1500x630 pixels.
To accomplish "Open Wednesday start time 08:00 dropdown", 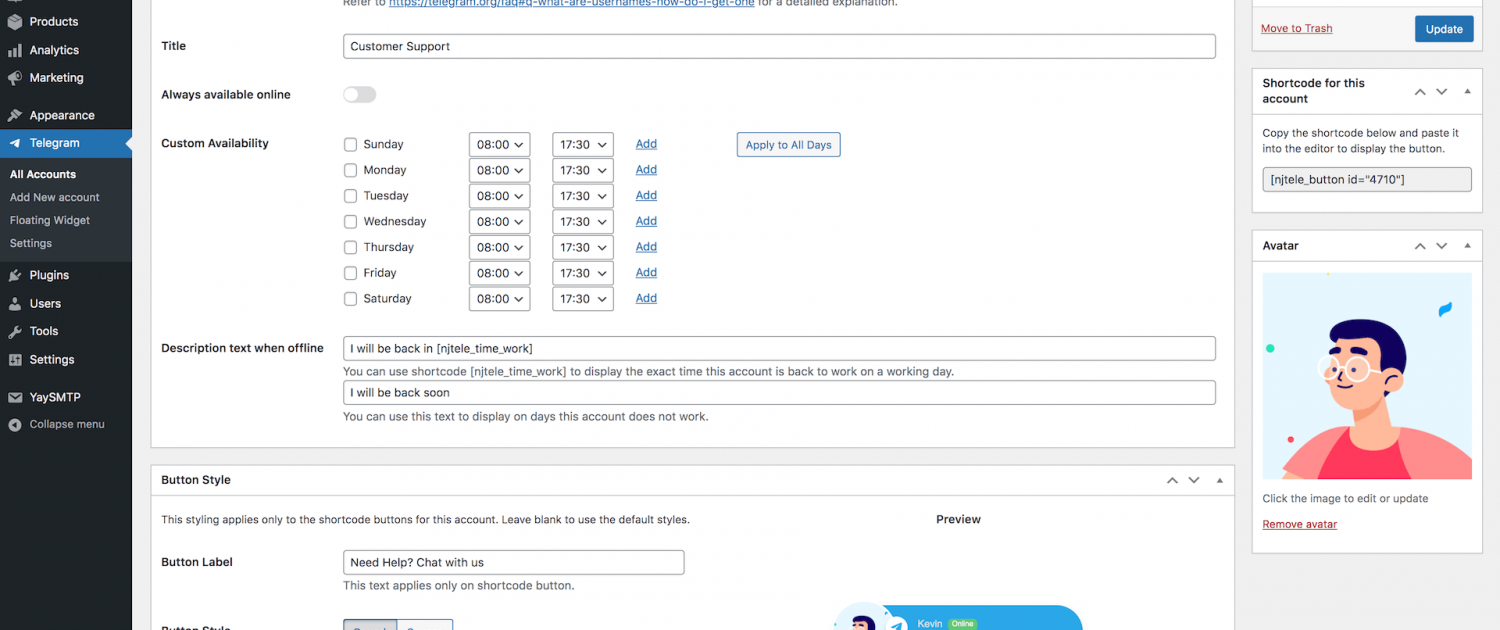I will pos(499,221).
